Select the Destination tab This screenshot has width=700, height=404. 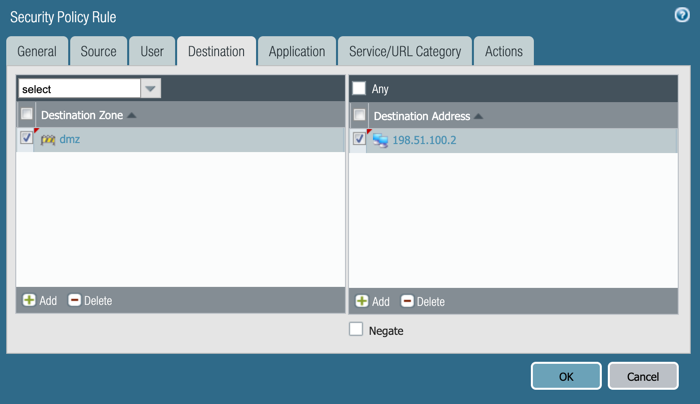pyautogui.click(x=217, y=51)
